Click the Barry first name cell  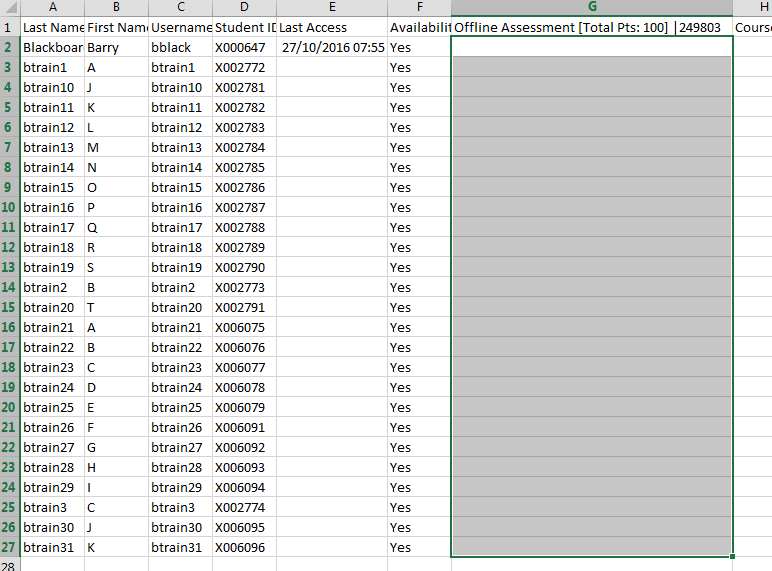(x=116, y=47)
